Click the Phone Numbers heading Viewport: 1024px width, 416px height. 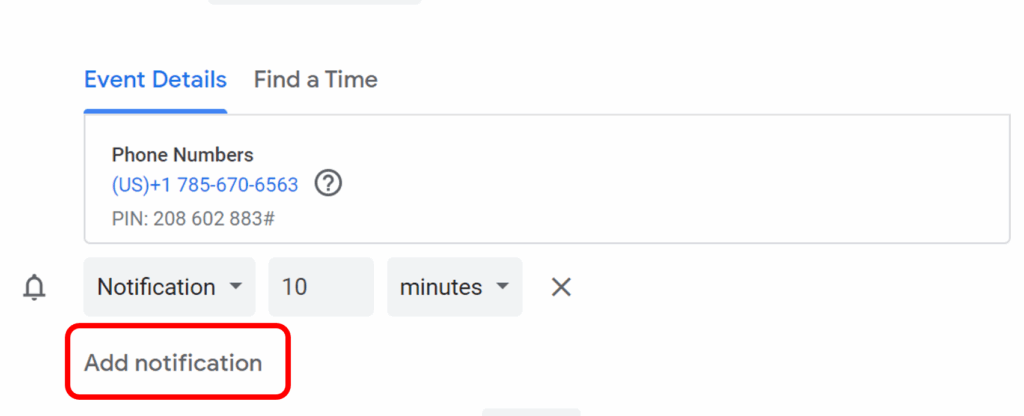pos(182,155)
